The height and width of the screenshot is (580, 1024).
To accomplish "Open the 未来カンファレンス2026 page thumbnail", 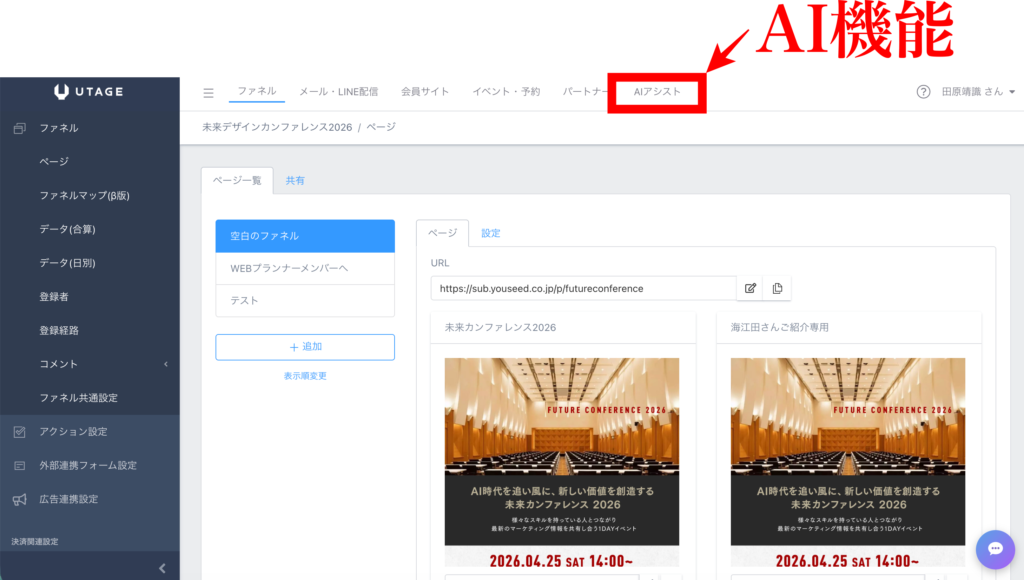I will 562,462.
